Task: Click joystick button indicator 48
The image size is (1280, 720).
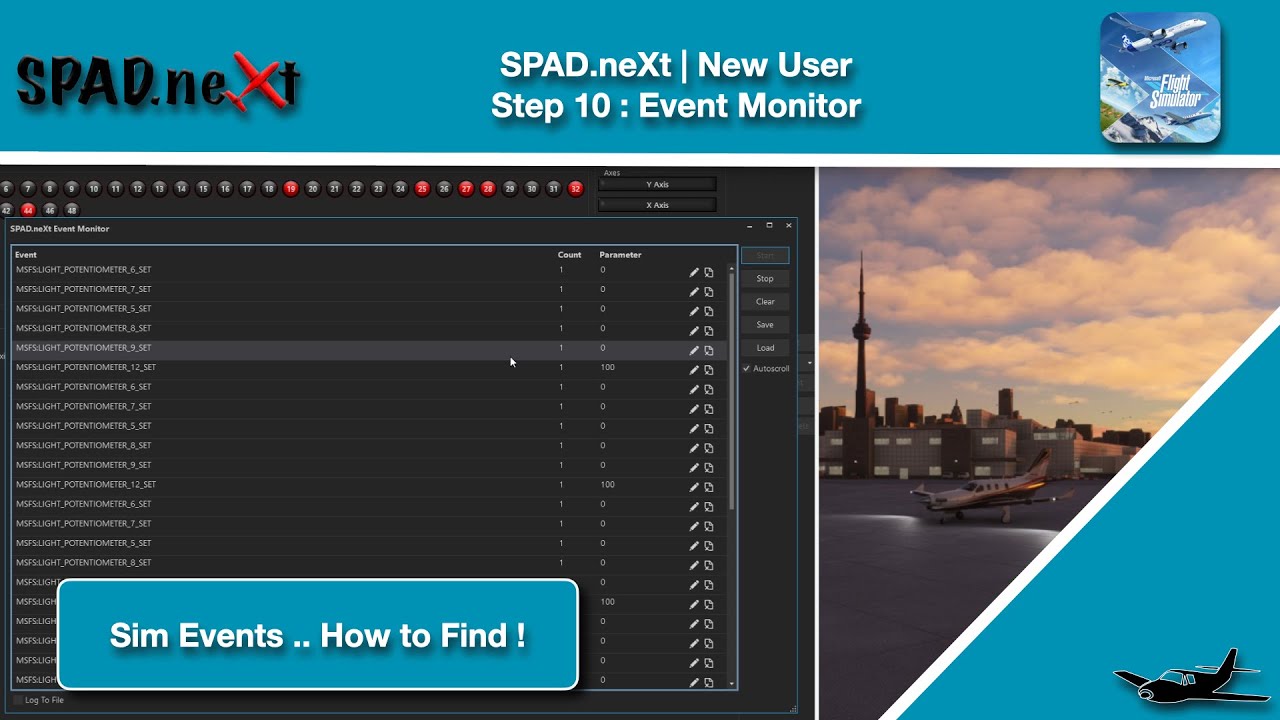Action: click(x=72, y=210)
